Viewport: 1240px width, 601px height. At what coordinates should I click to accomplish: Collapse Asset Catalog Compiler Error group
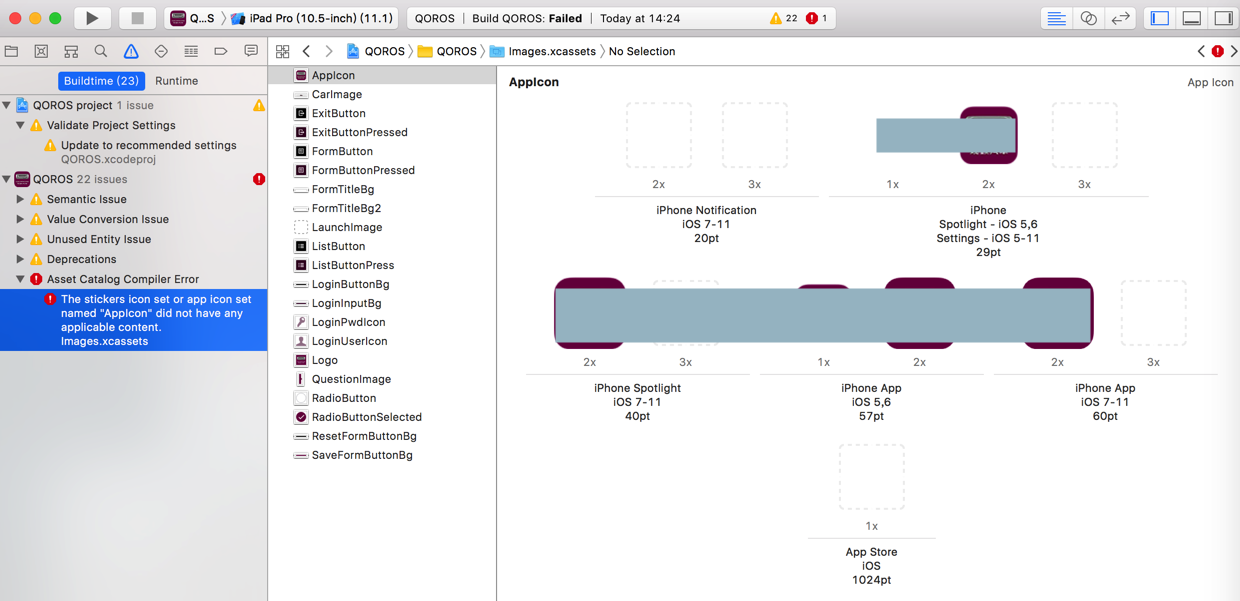tap(20, 279)
